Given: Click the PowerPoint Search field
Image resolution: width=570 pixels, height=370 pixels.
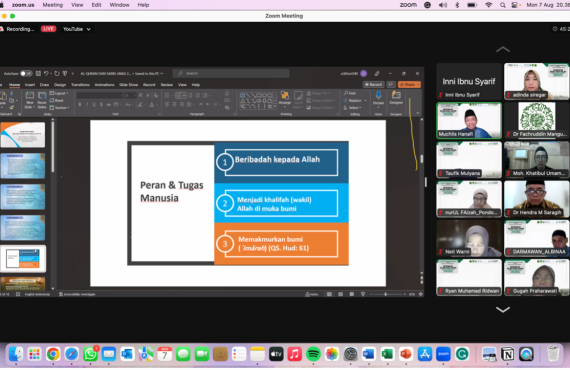Looking at the screenshot, I should point(231,73).
